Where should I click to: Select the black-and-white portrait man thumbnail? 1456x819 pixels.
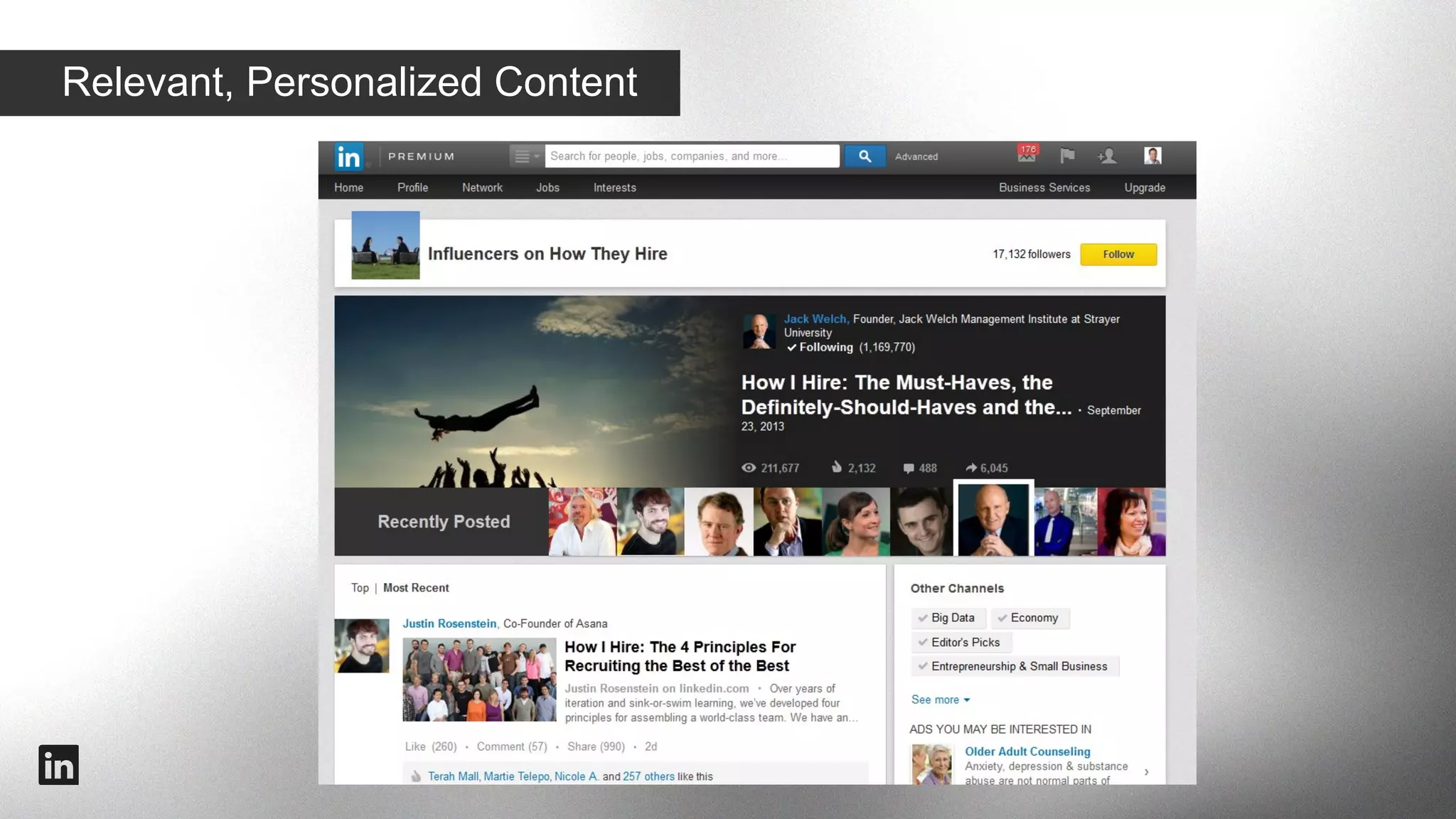pos(922,521)
